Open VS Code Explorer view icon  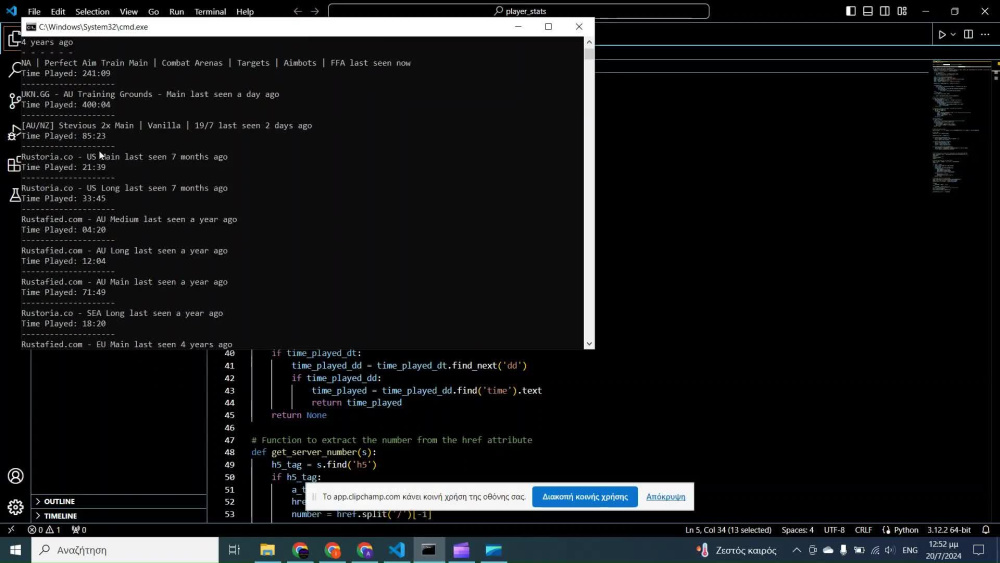(x=14, y=39)
